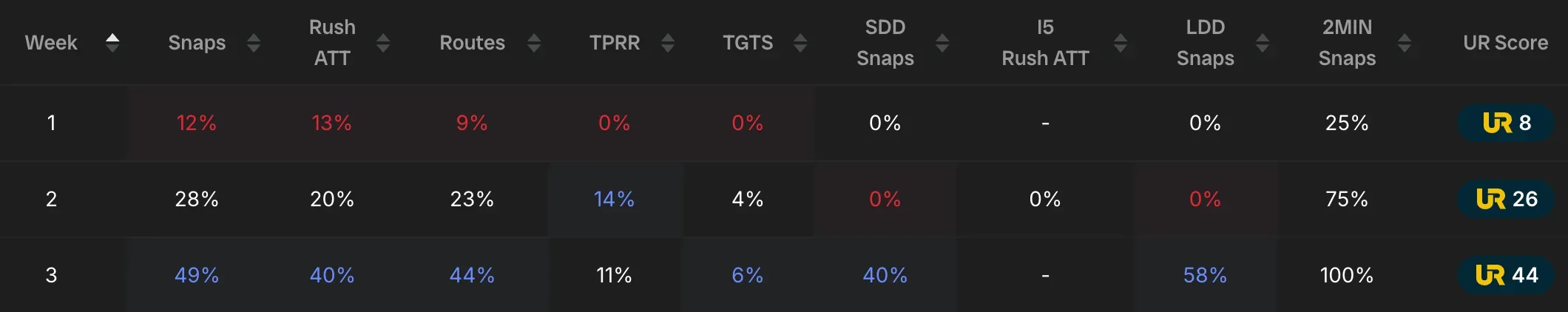
Task: Toggle sort arrows for Routes column
Action: point(534,43)
